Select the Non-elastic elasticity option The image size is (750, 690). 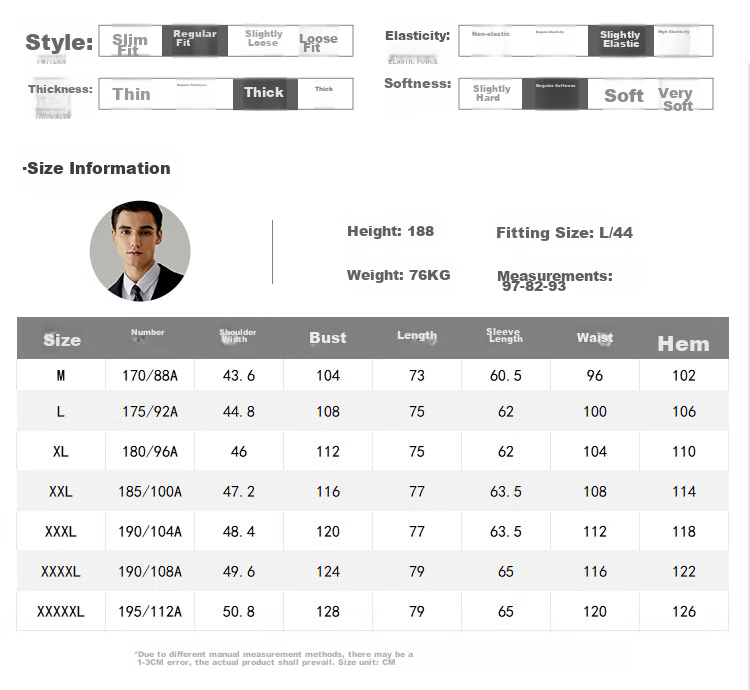491,34
